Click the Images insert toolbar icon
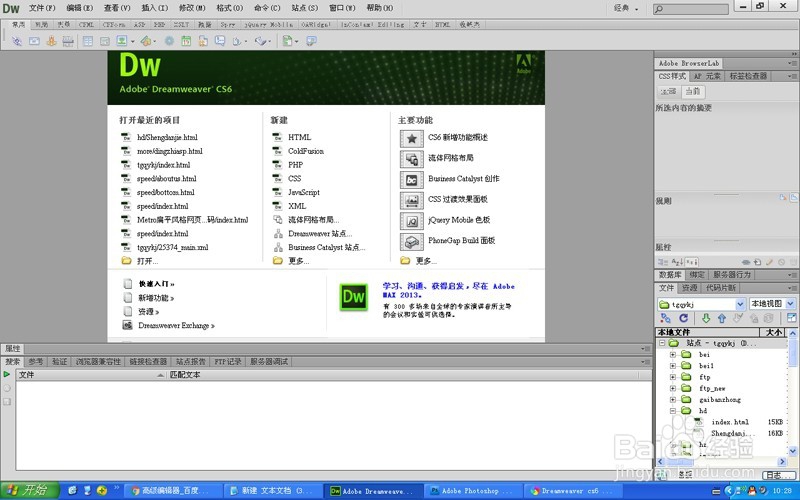The width and height of the screenshot is (800, 500). pos(121,41)
